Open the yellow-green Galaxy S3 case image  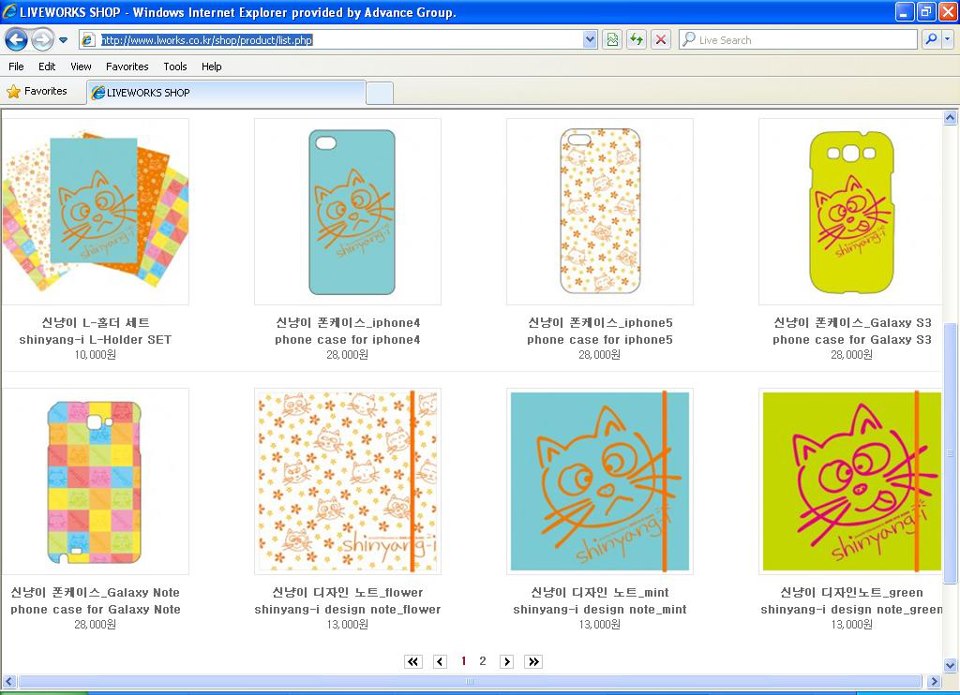(850, 211)
